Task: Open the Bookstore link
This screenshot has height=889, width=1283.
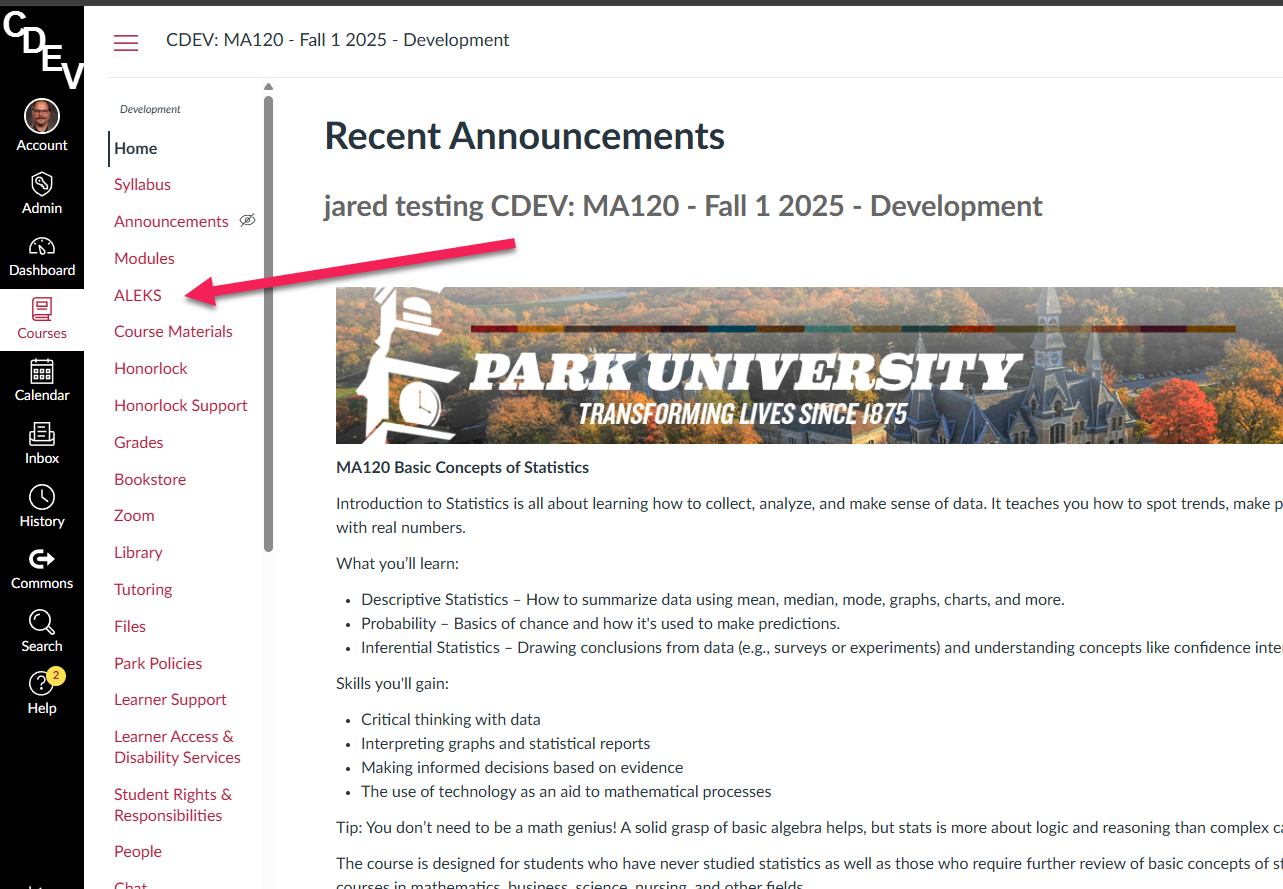Action: pyautogui.click(x=150, y=479)
